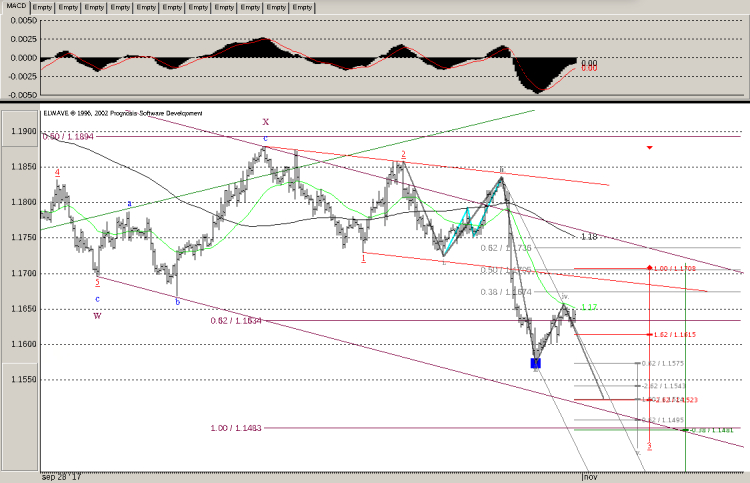The width and height of the screenshot is (750, 483).
Task: Switch to the MACD indicator tab
Action: tap(14, 6)
